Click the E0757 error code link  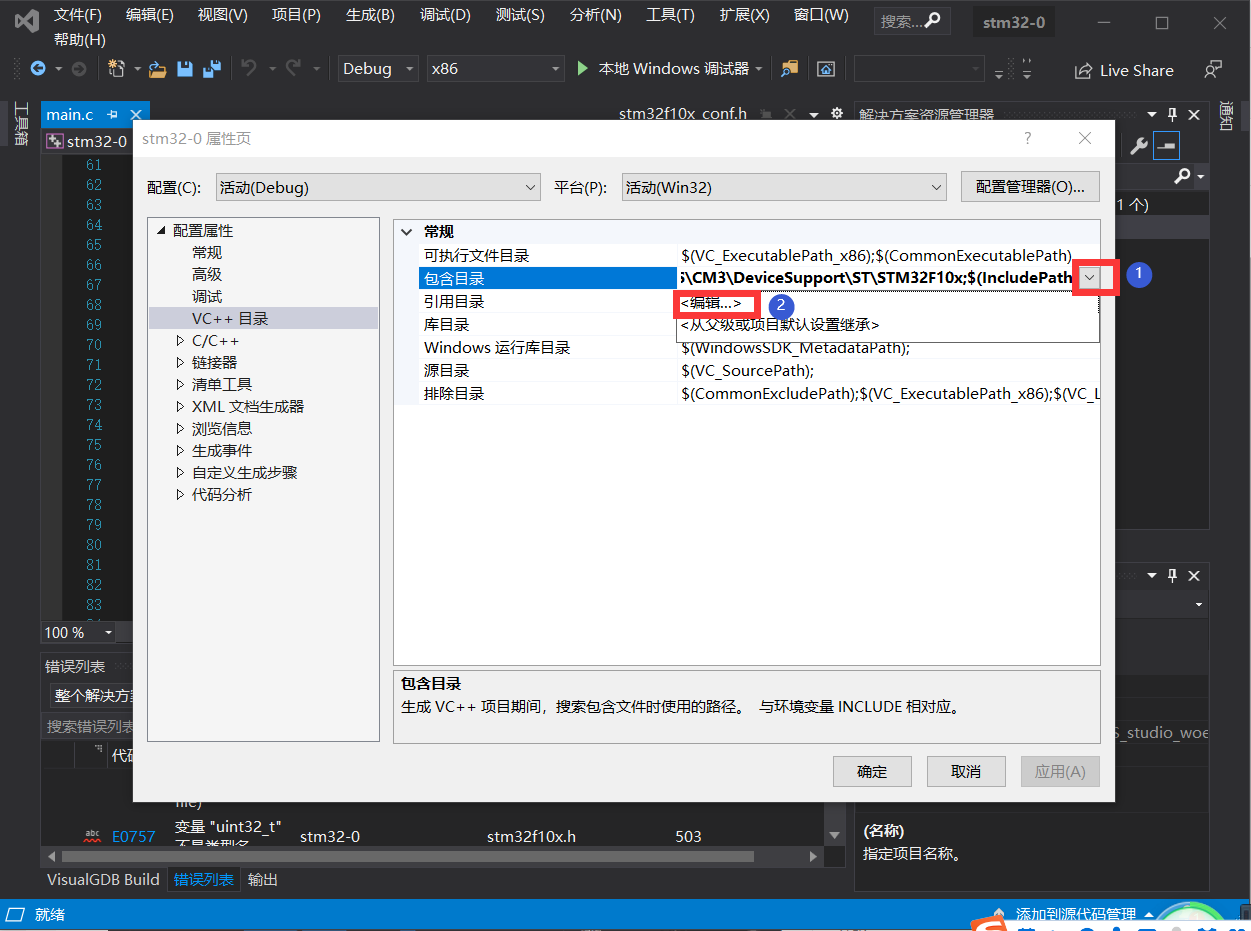134,836
